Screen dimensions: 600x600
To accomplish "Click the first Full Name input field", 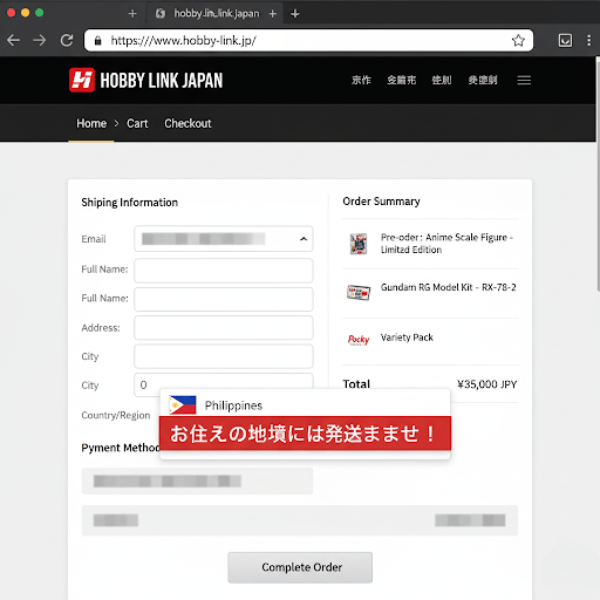I will tap(223, 270).
